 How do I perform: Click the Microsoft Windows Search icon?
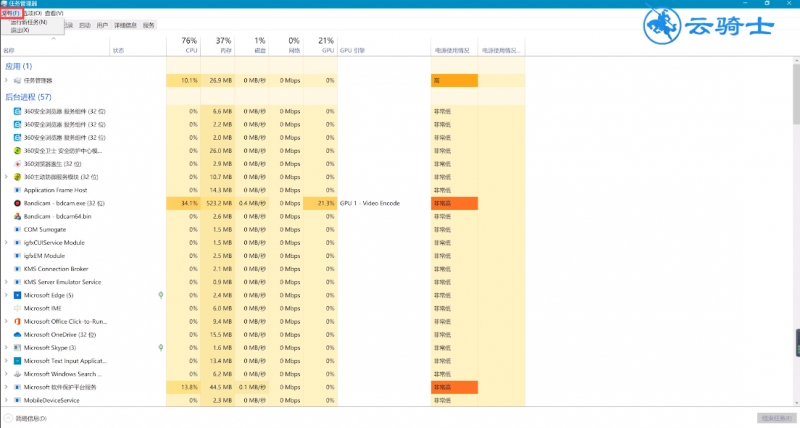click(x=17, y=374)
